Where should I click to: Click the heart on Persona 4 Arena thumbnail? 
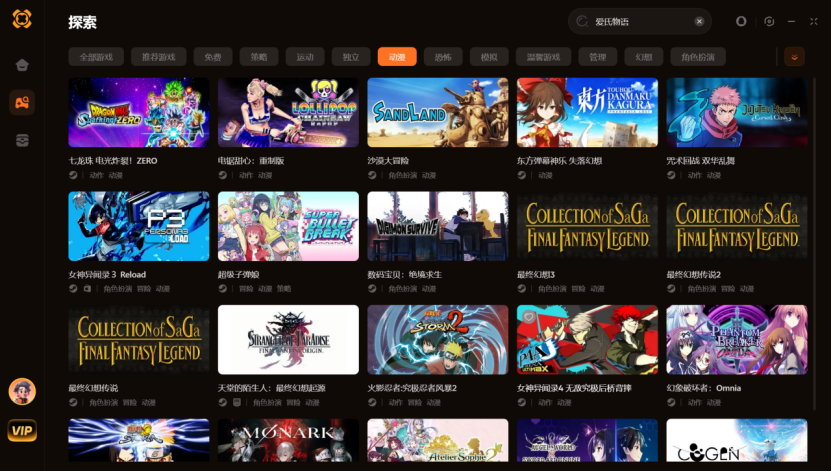click(x=528, y=317)
